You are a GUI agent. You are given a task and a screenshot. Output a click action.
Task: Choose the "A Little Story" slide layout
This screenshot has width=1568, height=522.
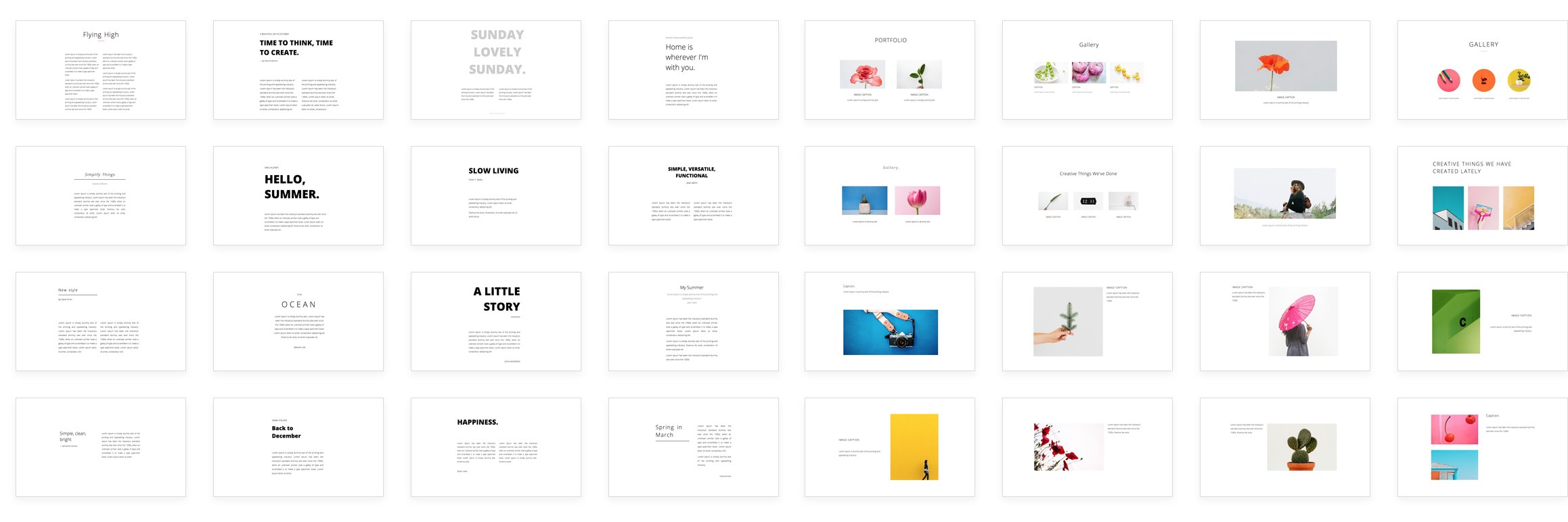[x=496, y=322]
